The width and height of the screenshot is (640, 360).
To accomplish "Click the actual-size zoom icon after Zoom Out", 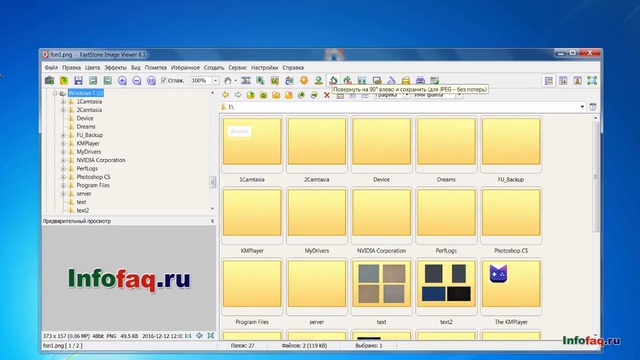I will tap(151, 80).
